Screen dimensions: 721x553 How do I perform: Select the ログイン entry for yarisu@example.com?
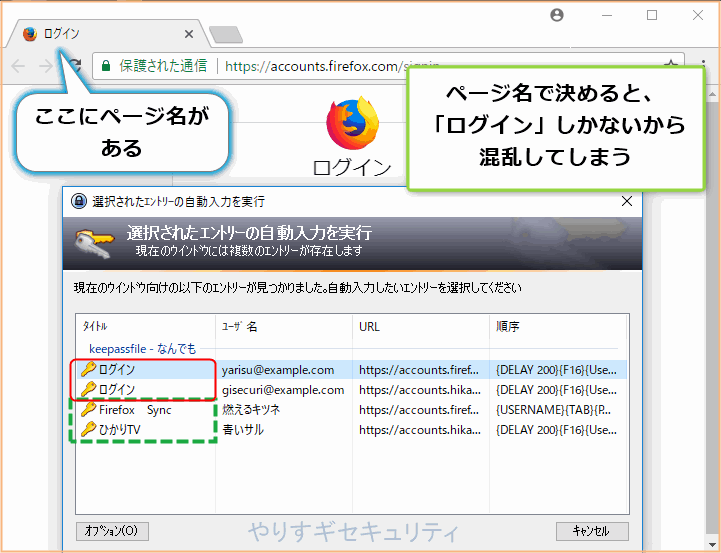[x=351, y=370]
